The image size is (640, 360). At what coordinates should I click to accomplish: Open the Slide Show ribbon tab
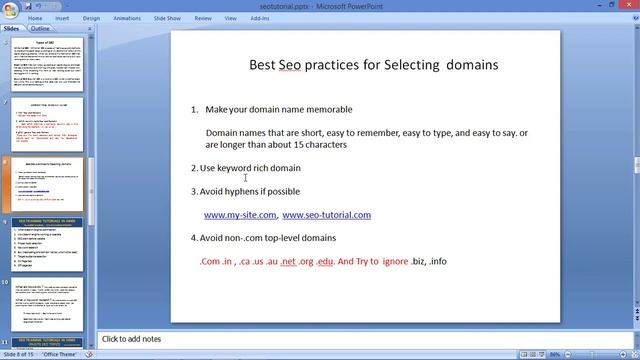pos(167,18)
